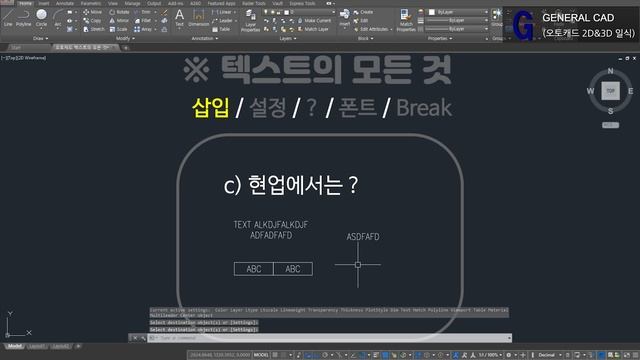This screenshot has width=640, height=360.
Task: Toggle the lightbulb layer on/off icon
Action: pyautogui.click(x=266, y=12)
